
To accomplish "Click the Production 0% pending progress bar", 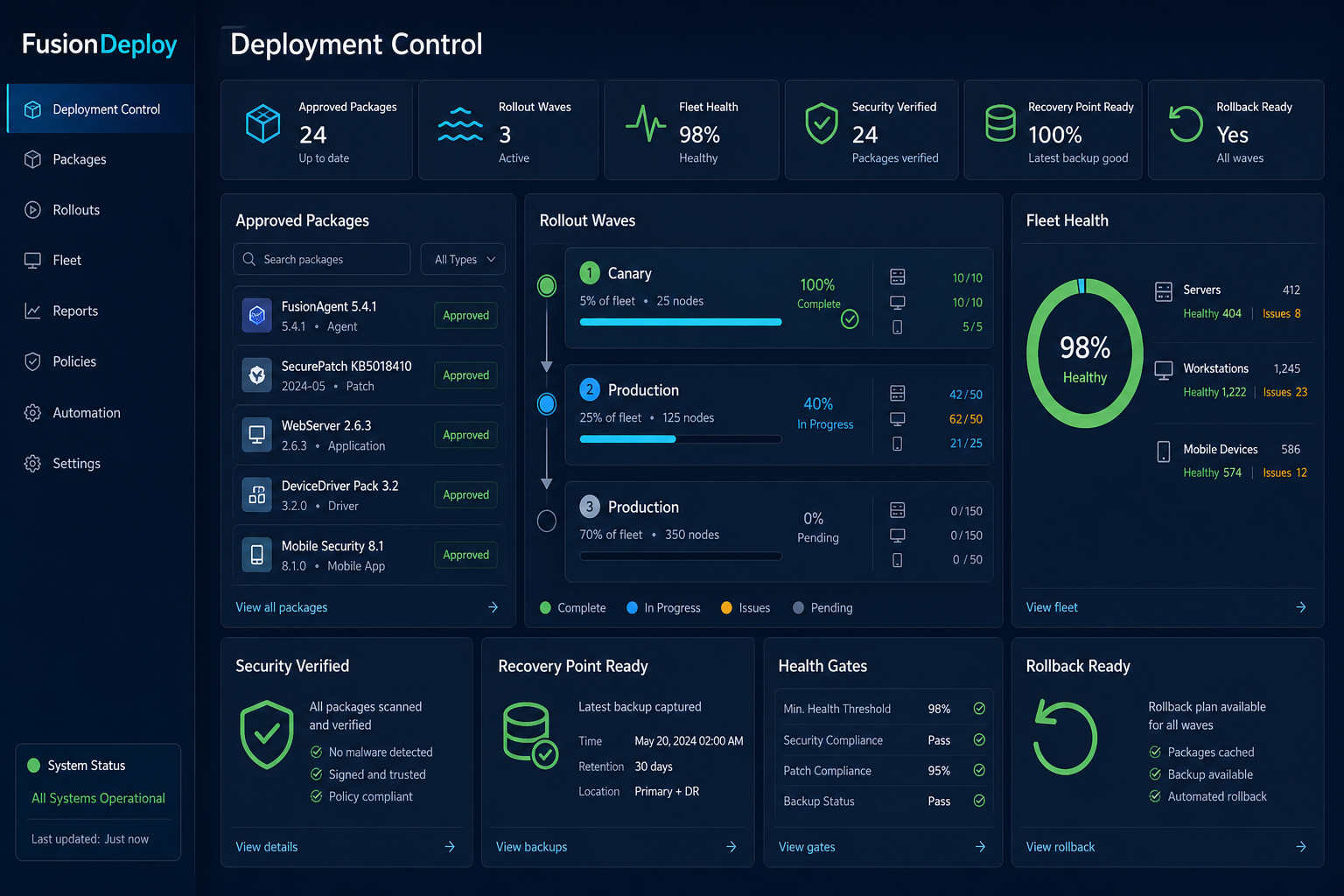I will [x=681, y=556].
